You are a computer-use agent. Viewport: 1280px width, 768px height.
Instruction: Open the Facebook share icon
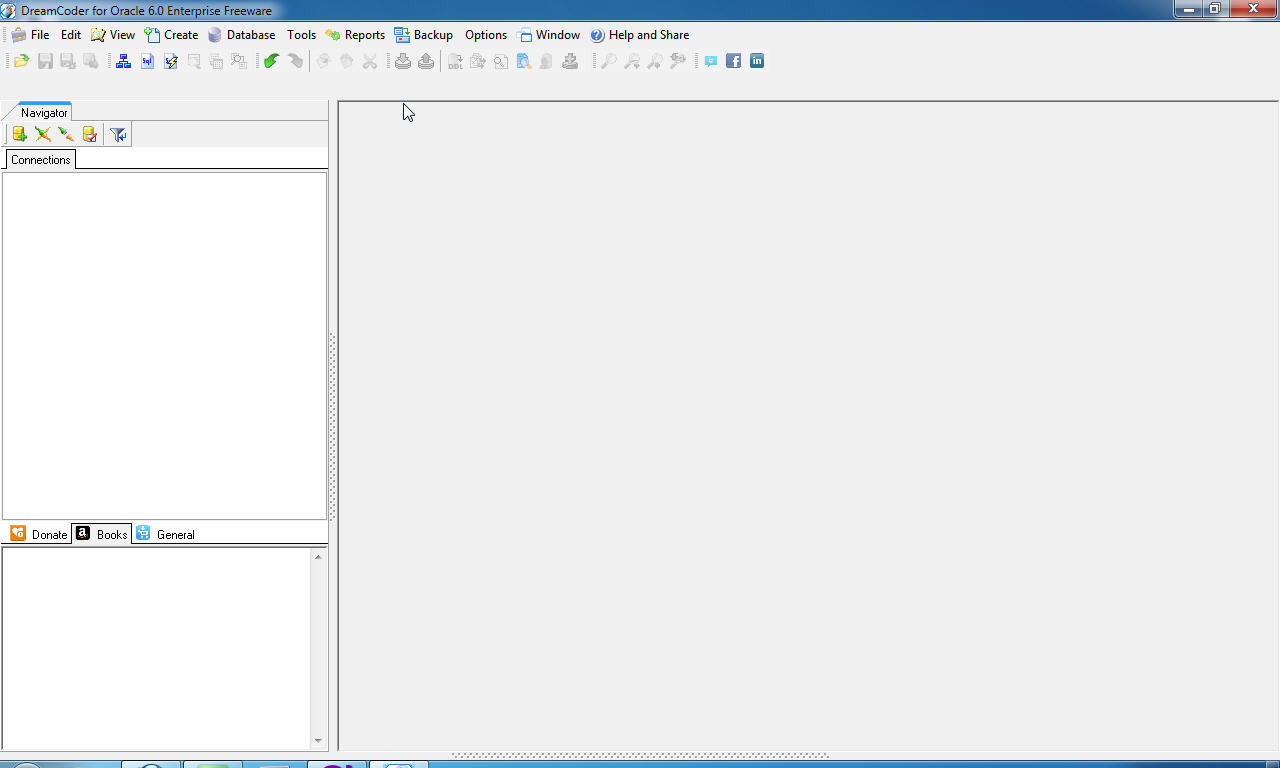(x=734, y=61)
